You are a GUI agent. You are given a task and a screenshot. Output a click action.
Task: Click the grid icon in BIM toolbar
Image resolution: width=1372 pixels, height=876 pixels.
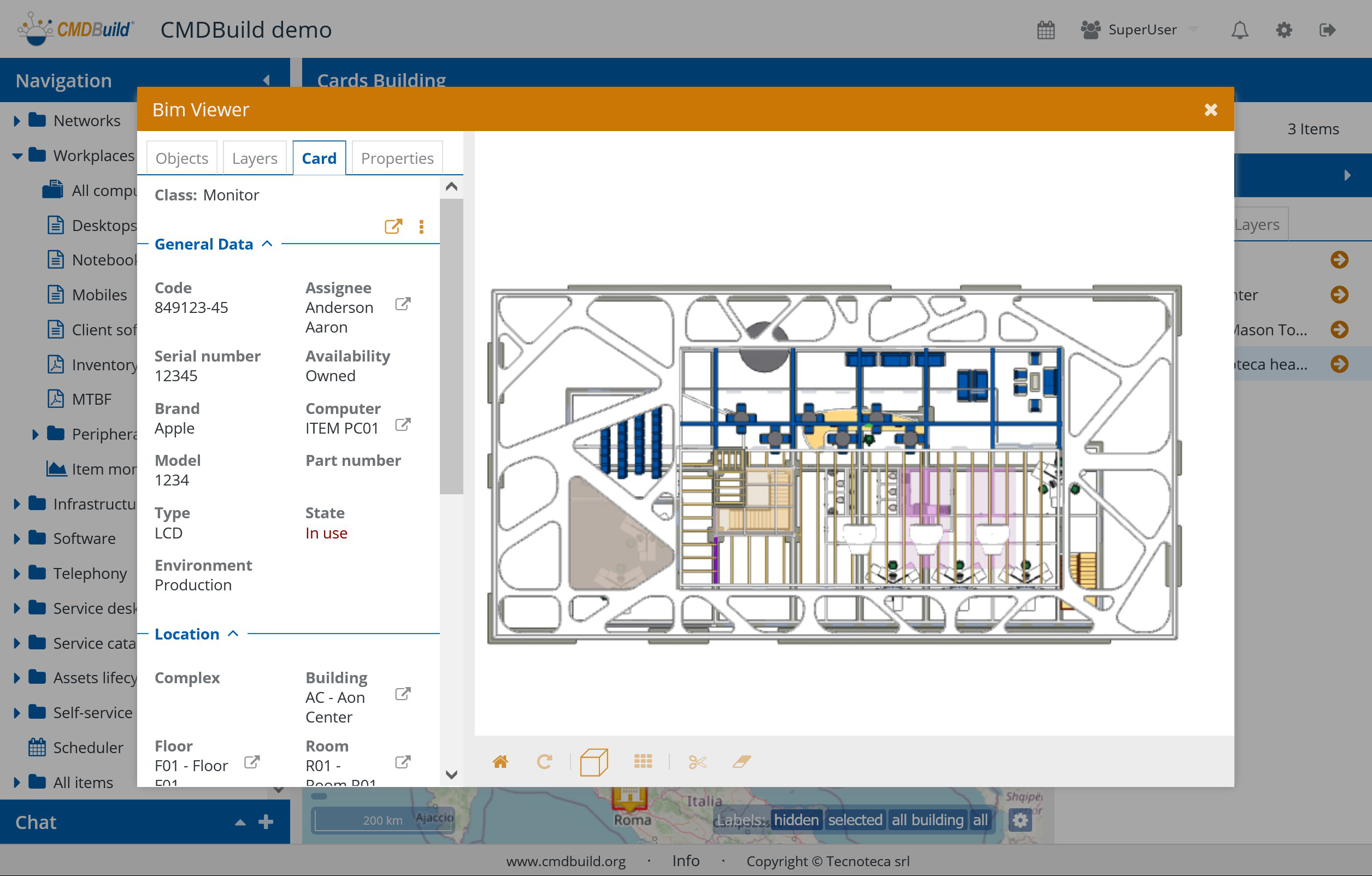pyautogui.click(x=643, y=761)
